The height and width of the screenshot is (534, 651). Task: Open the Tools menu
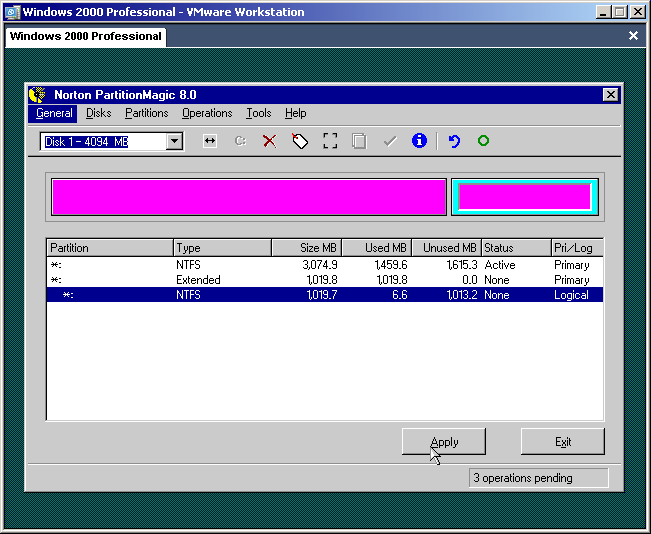click(258, 113)
